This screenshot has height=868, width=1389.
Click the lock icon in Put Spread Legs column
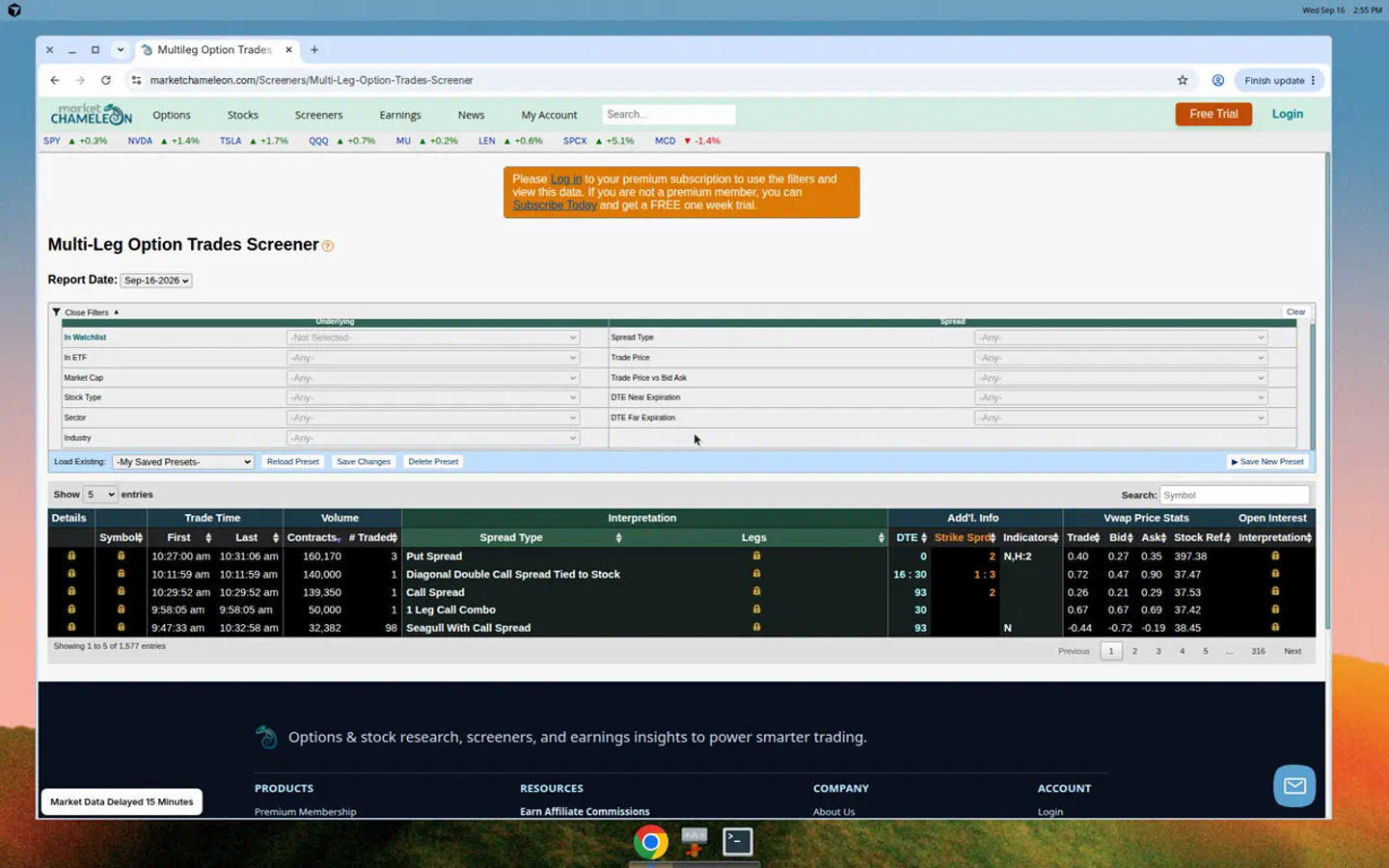pos(756,556)
